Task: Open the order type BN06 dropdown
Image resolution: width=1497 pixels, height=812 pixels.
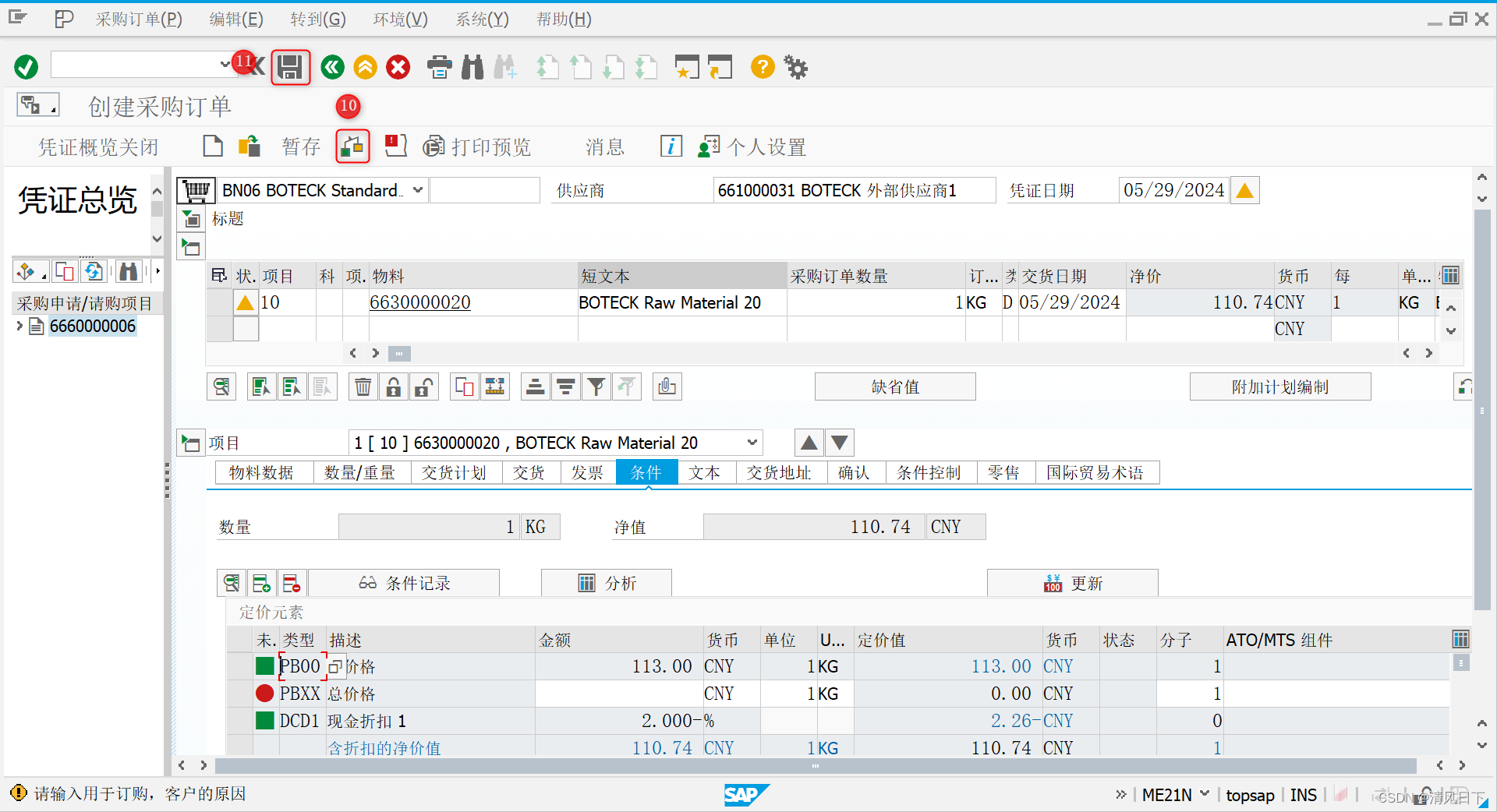Action: (x=418, y=190)
